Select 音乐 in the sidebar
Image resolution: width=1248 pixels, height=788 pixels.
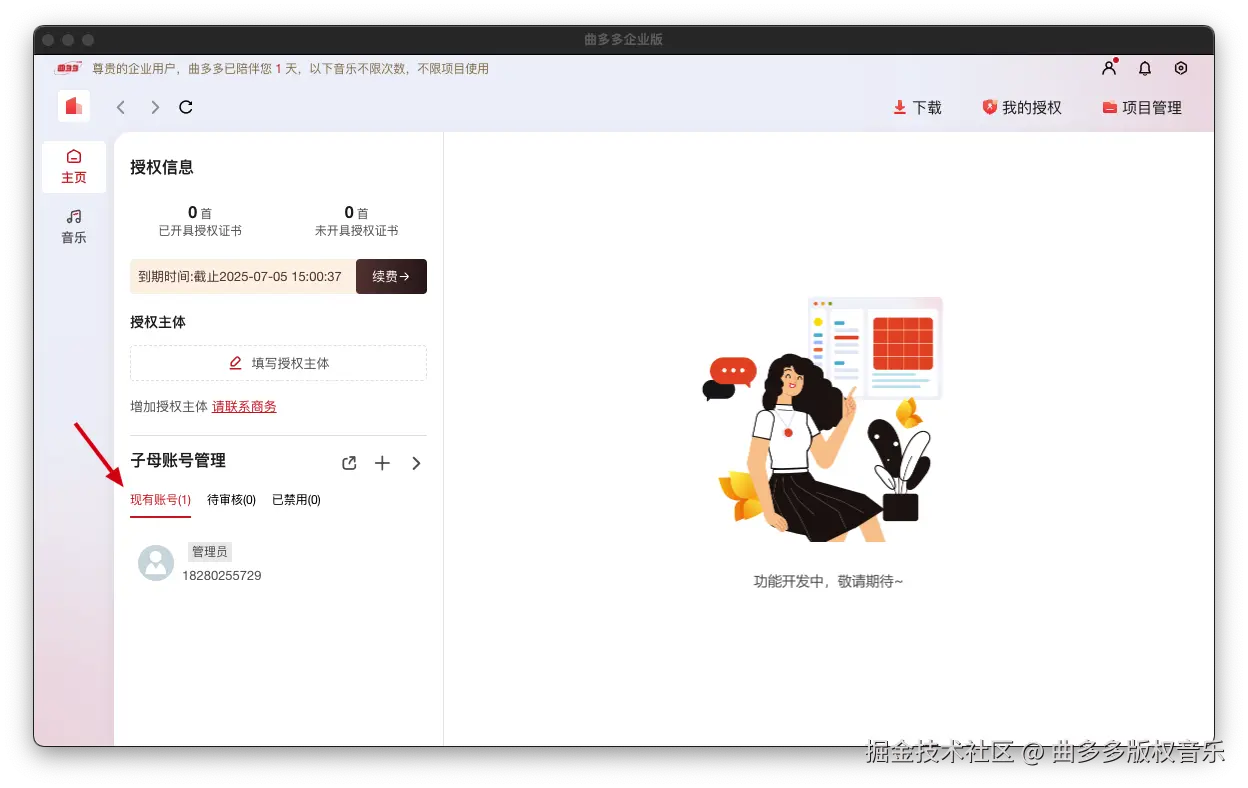coord(74,227)
